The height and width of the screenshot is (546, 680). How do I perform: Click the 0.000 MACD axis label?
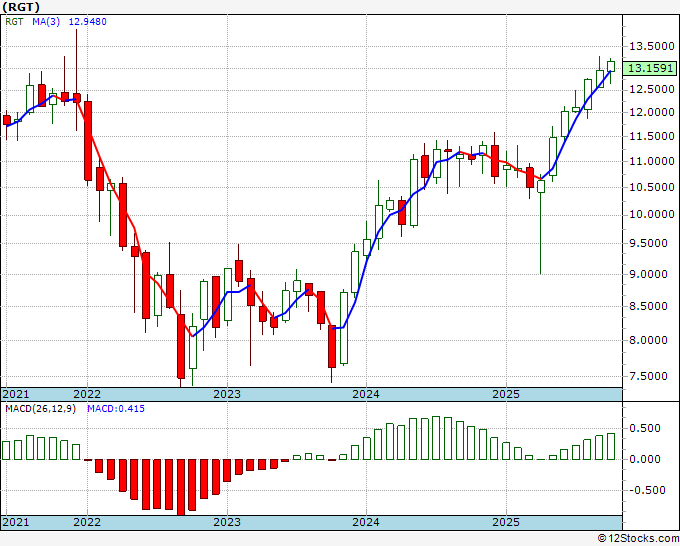point(646,459)
